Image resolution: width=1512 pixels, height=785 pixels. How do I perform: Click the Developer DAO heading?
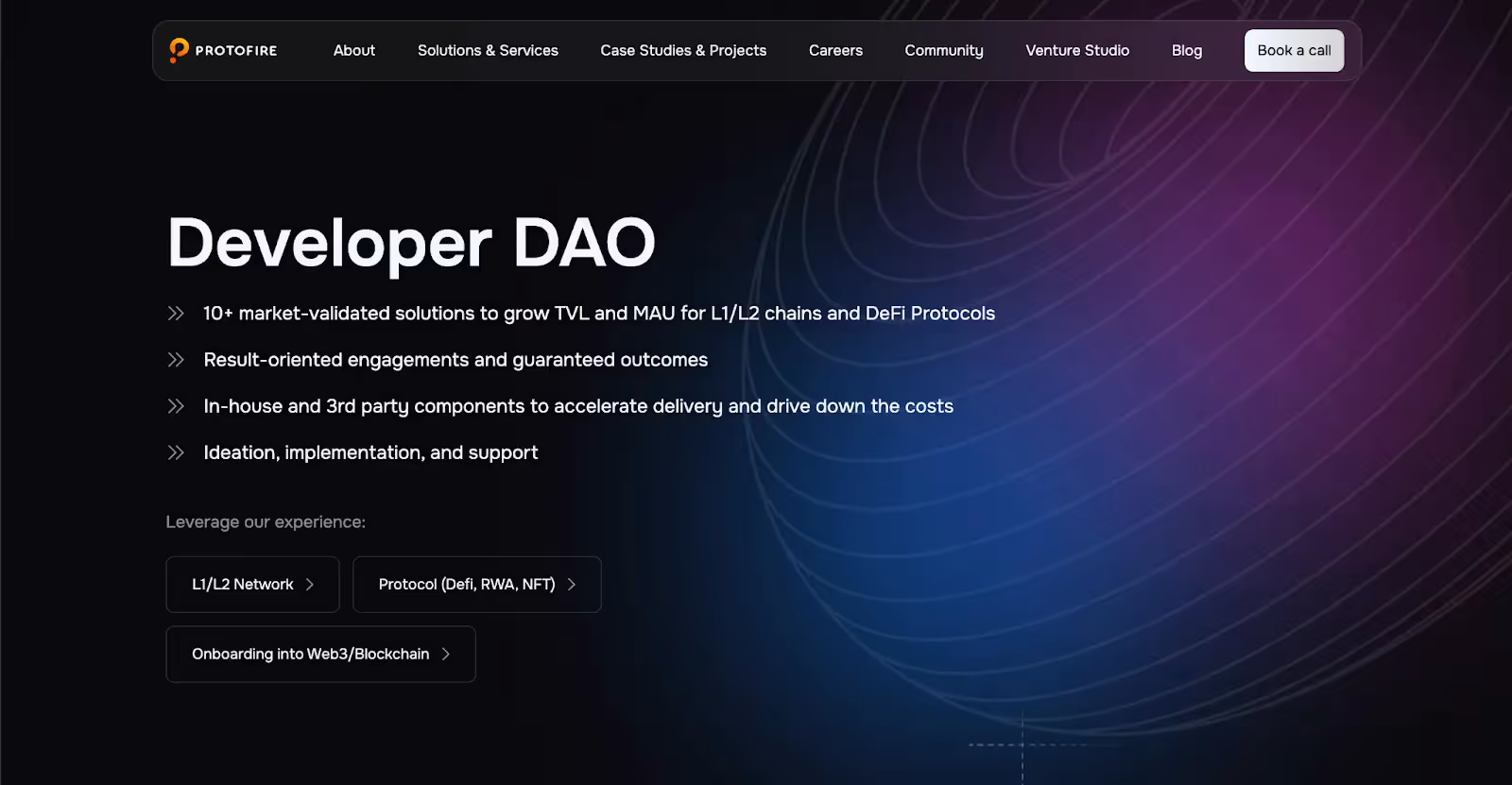pyautogui.click(x=411, y=244)
